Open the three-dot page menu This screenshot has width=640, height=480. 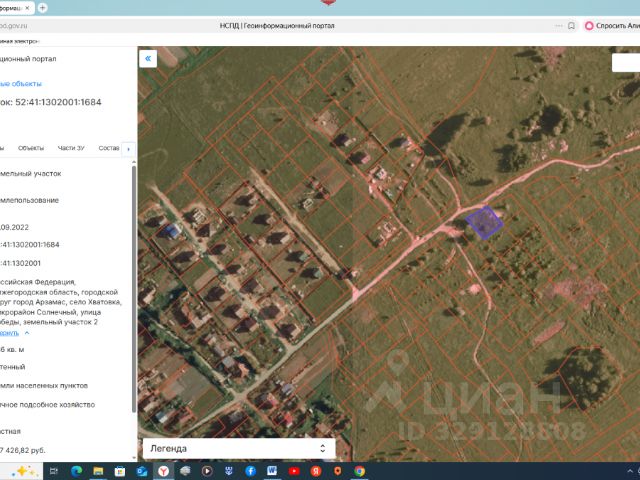pyautogui.click(x=558, y=26)
